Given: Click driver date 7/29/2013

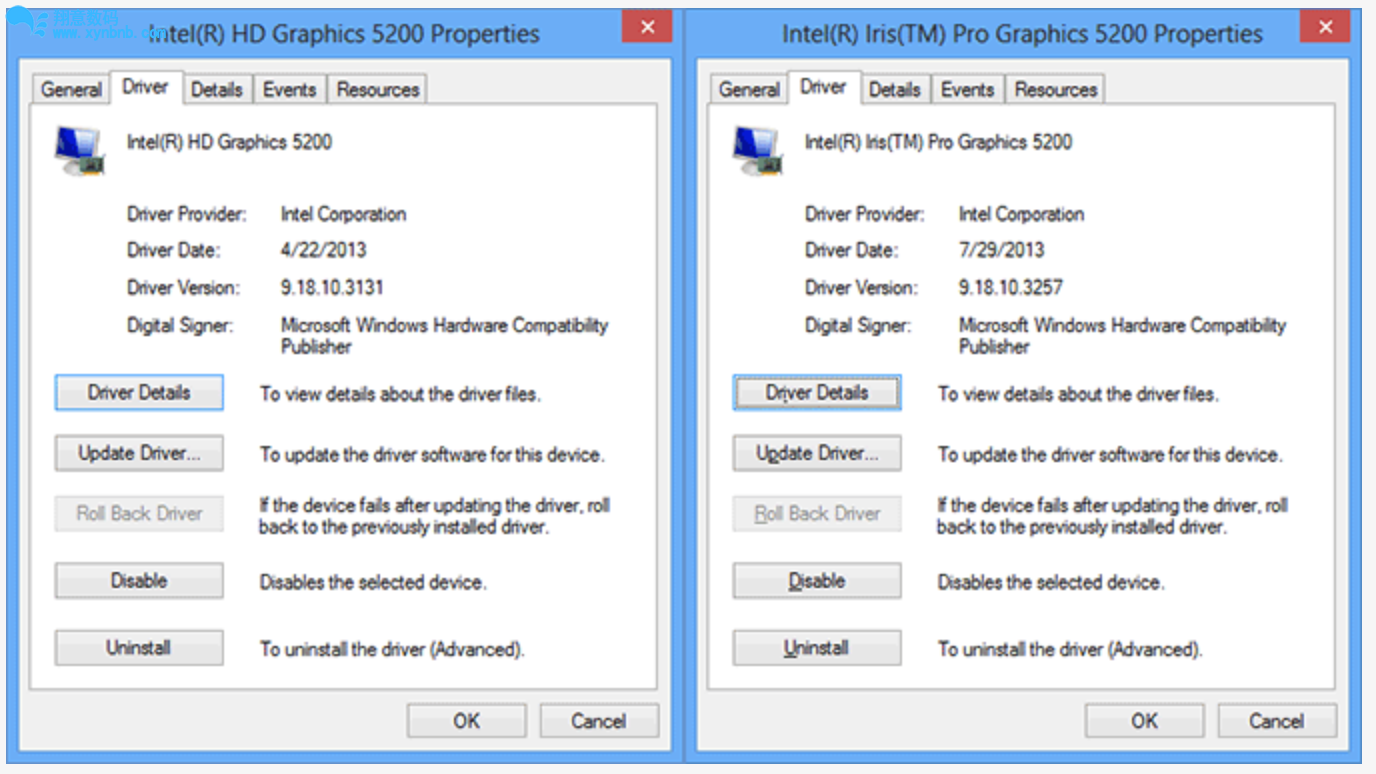Looking at the screenshot, I should click(x=1001, y=250).
